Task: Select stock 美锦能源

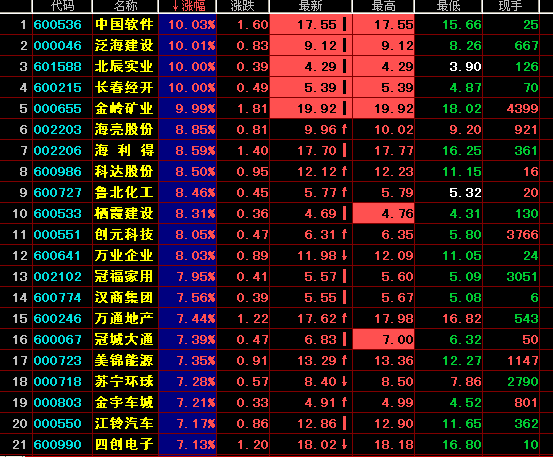Action: [124, 360]
